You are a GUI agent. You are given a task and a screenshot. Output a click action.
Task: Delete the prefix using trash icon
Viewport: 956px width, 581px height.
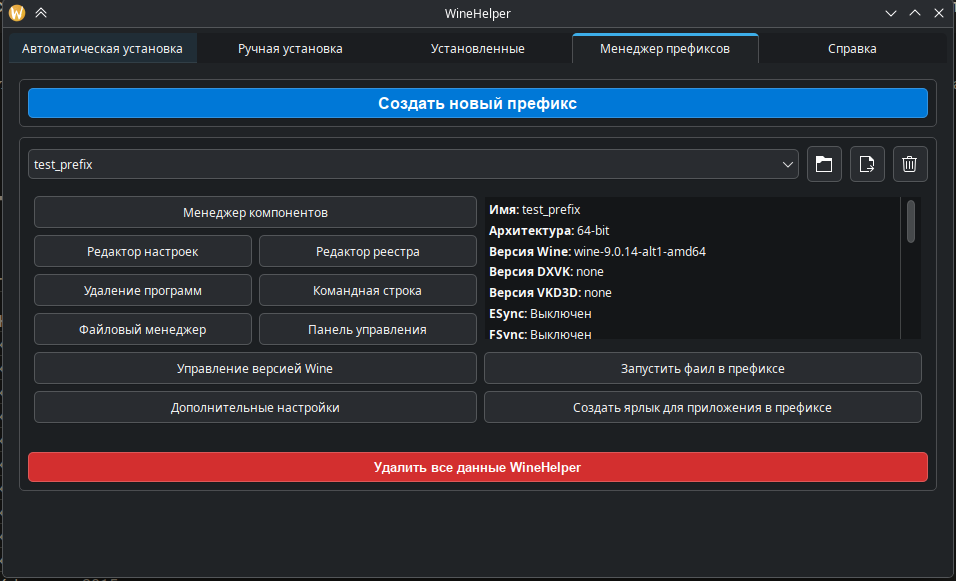click(x=909, y=165)
